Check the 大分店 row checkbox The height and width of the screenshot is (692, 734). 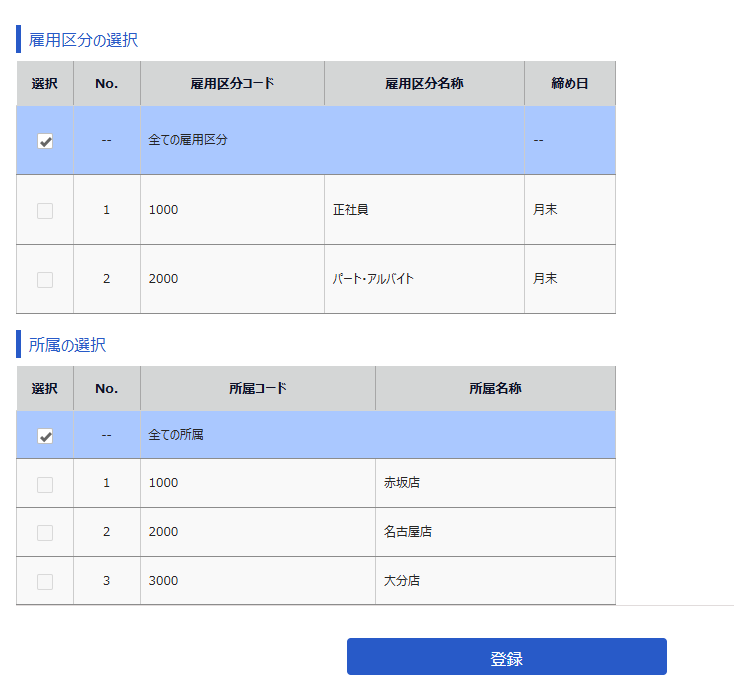[x=45, y=582]
